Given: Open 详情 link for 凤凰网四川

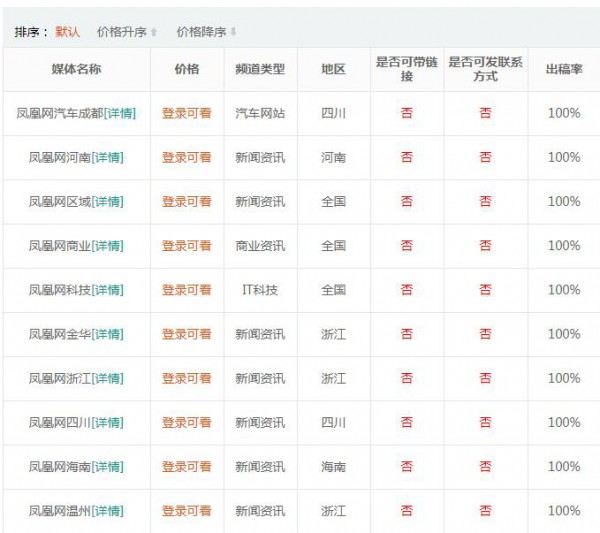Looking at the screenshot, I should point(107,422).
